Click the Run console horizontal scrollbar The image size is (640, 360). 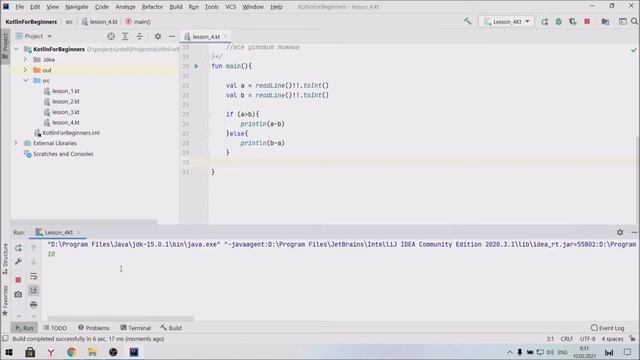point(120,318)
